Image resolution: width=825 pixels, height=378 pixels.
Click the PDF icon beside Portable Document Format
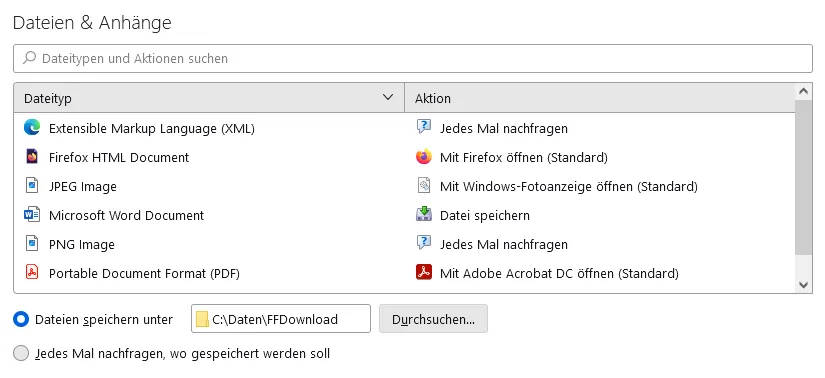click(x=32, y=273)
